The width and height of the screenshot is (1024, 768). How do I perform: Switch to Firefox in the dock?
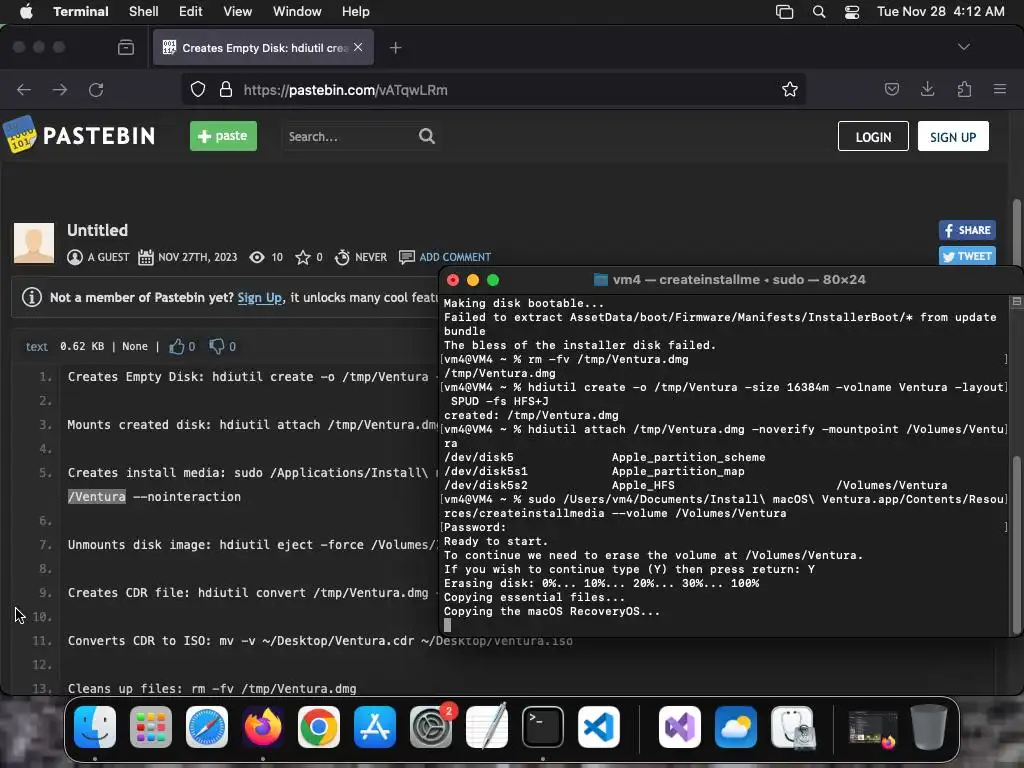click(263, 727)
